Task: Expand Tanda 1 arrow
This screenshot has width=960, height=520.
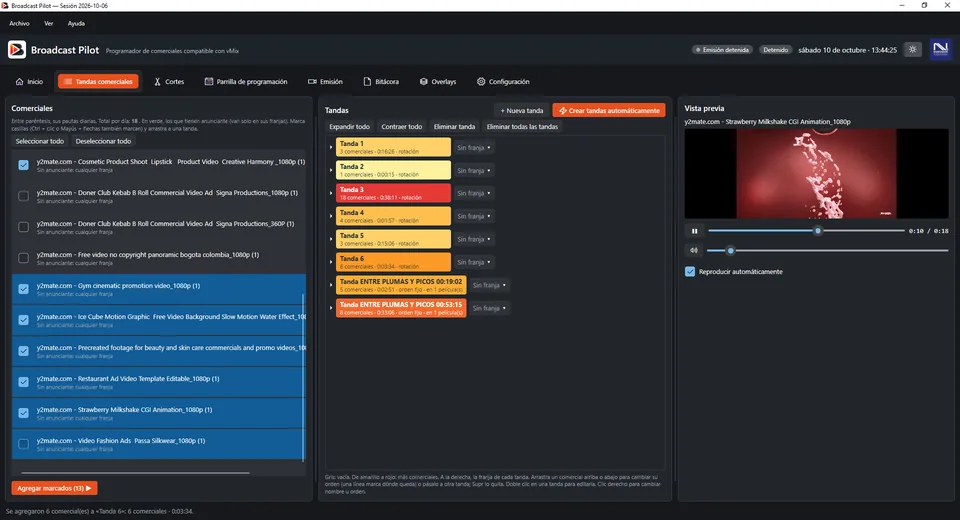Action: click(x=331, y=147)
